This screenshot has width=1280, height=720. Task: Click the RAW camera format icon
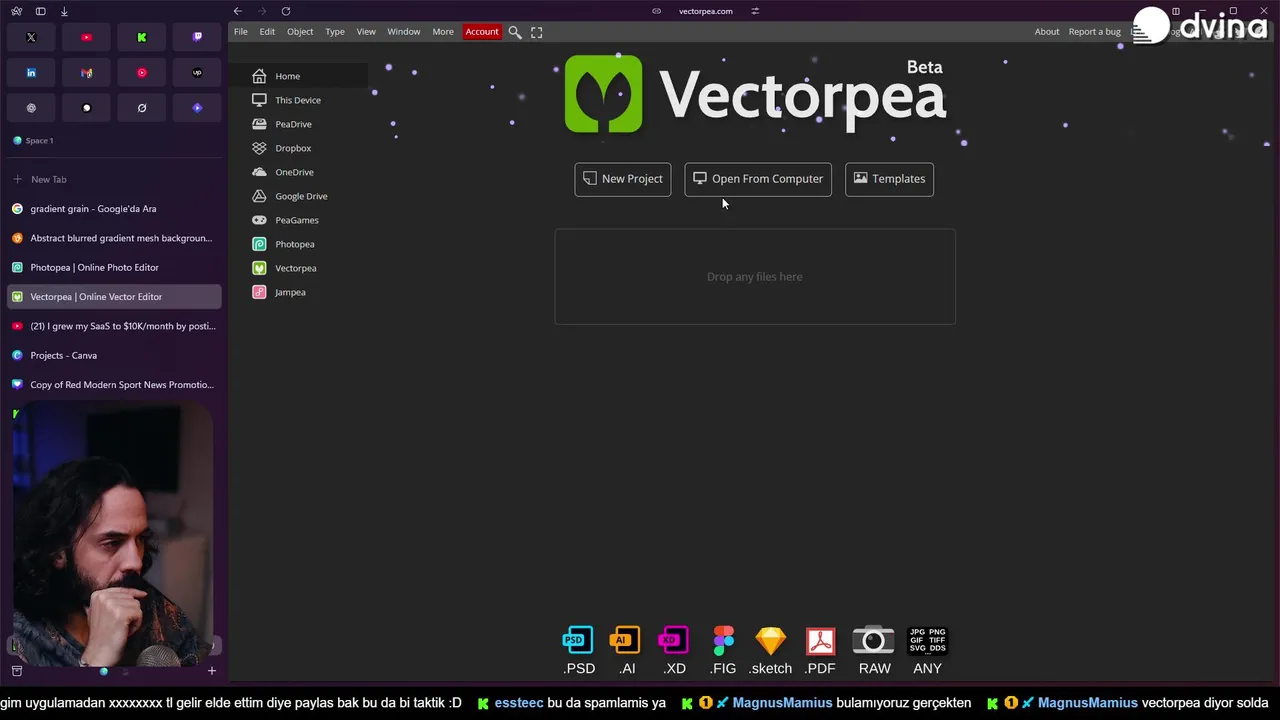point(874,650)
